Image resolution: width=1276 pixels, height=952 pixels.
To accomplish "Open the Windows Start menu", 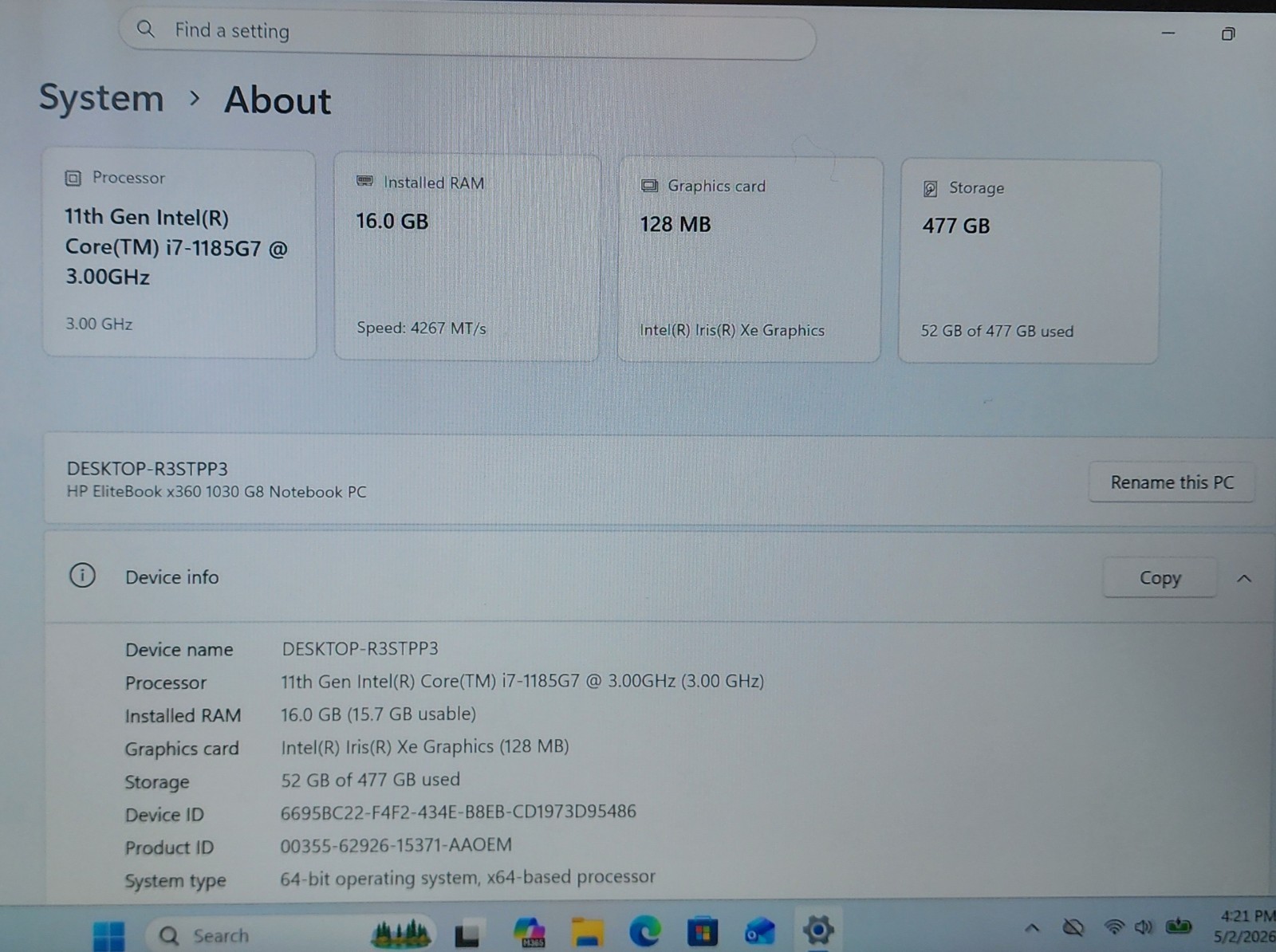I will pyautogui.click(x=108, y=934).
